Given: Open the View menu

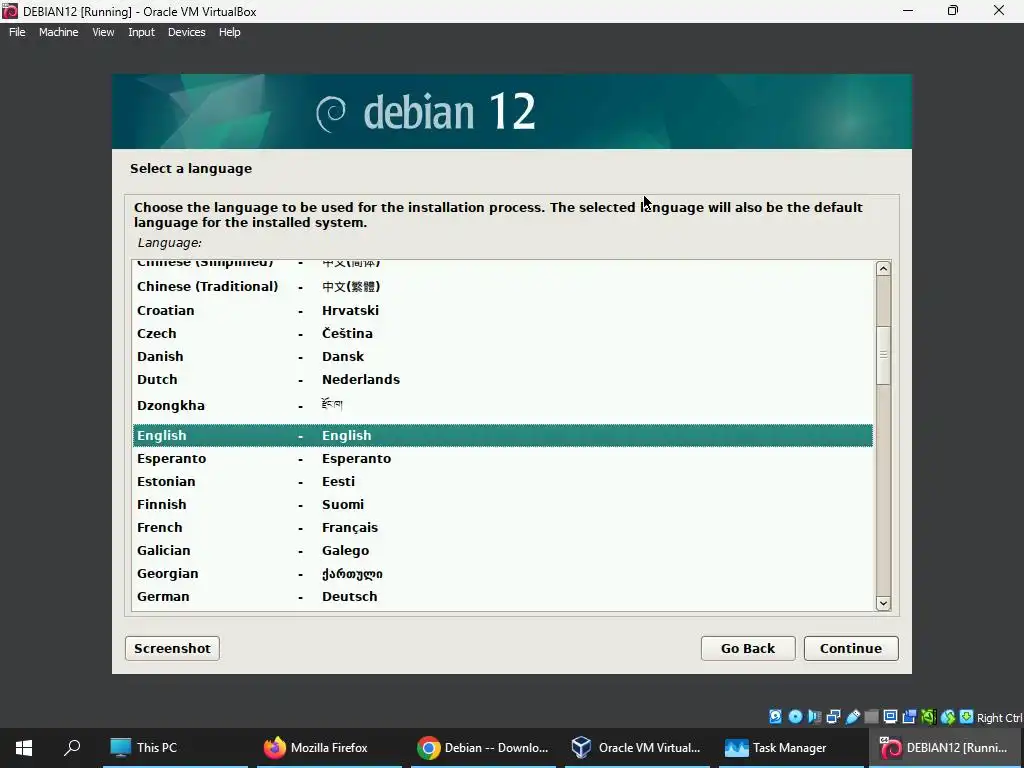Looking at the screenshot, I should click(103, 32).
